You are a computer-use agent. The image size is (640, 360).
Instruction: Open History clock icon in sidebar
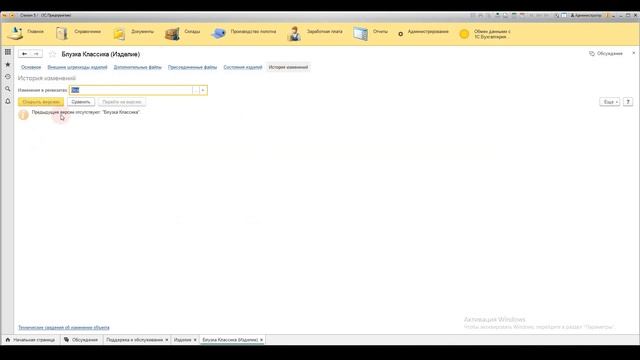8,77
